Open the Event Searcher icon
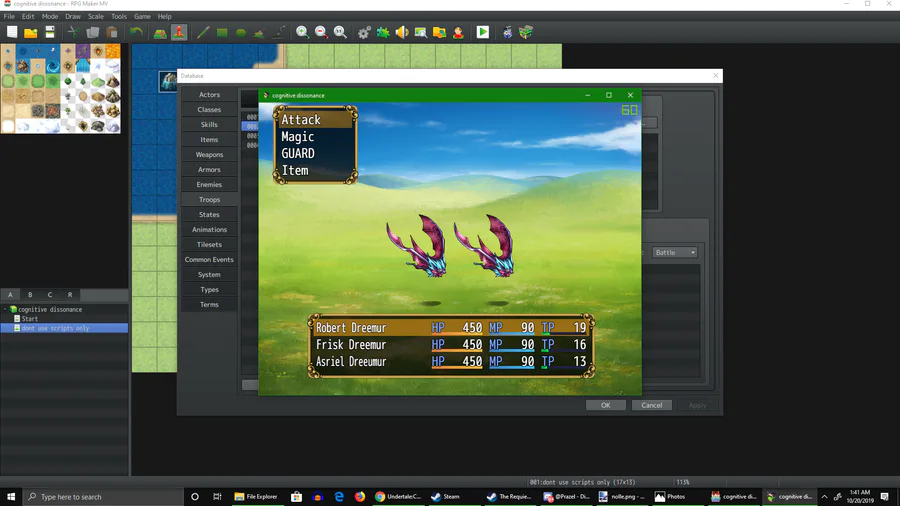 421,32
